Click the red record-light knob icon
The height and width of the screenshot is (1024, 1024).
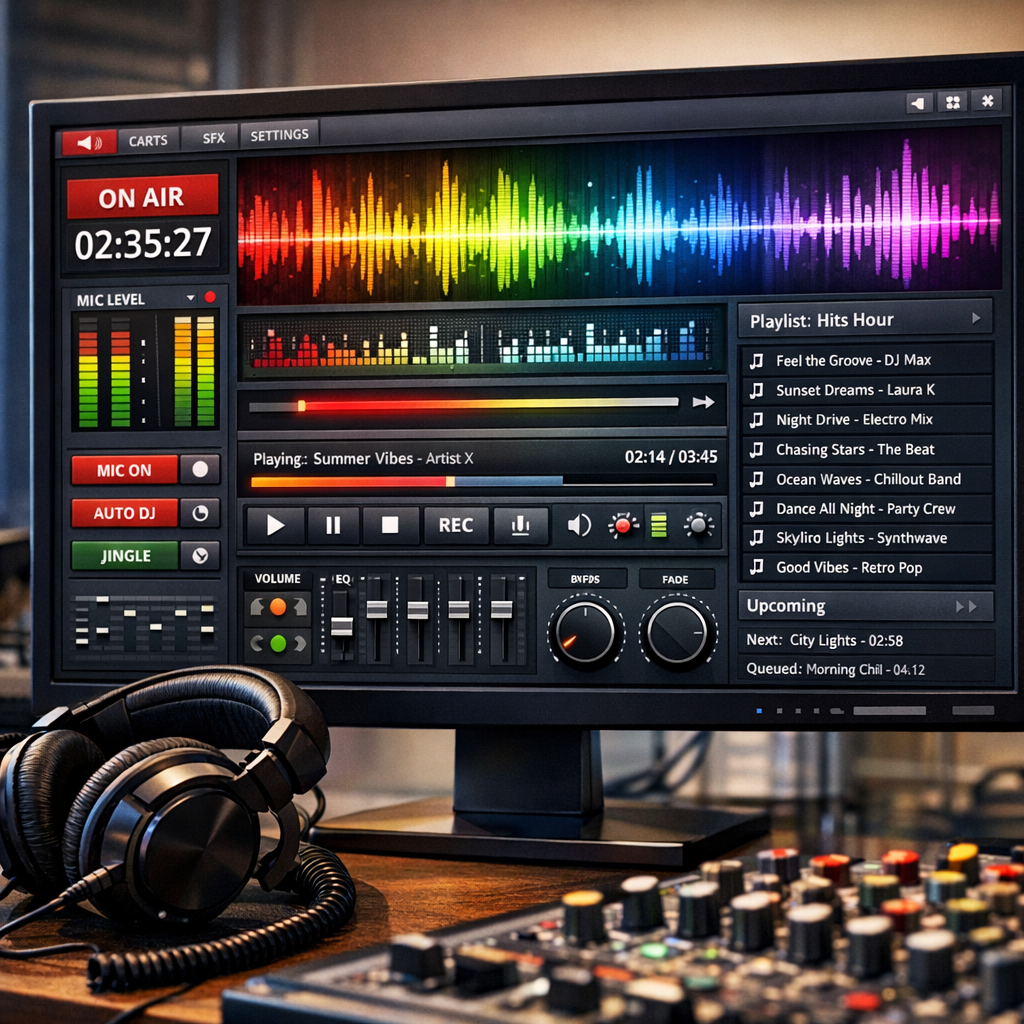pos(623,525)
